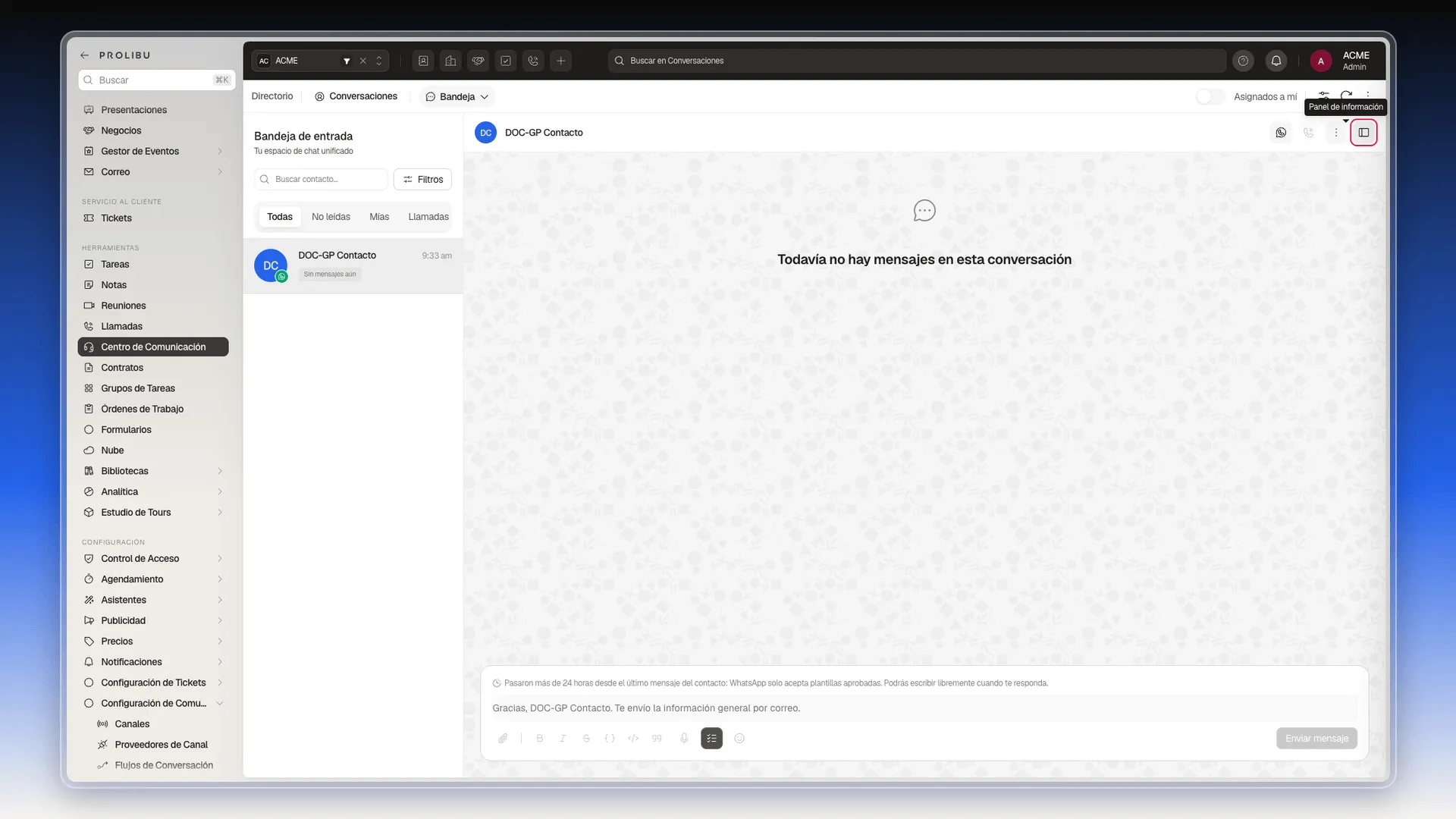Insert code block with code icon
Image resolution: width=1456 pixels, height=819 pixels.
click(x=633, y=738)
